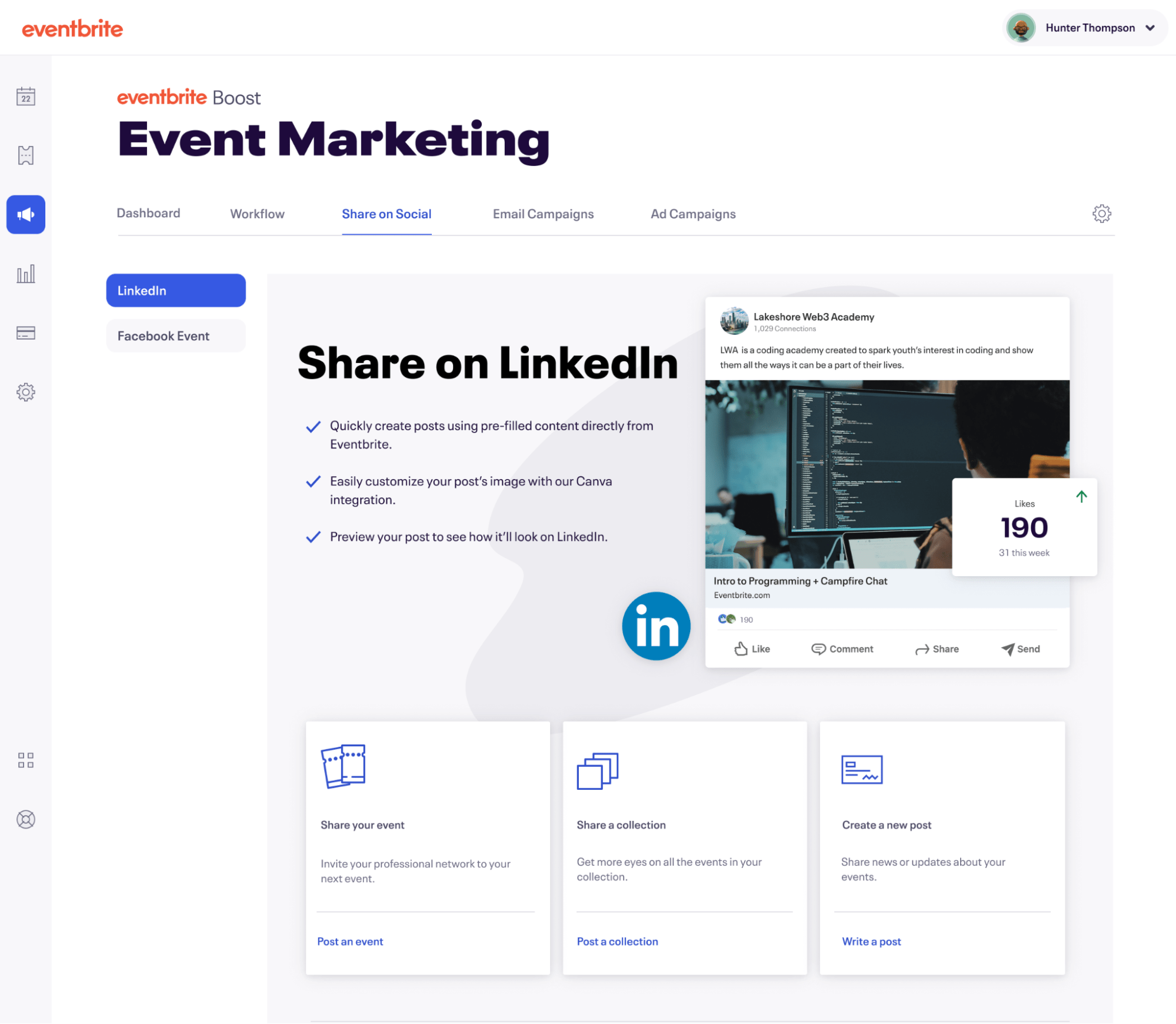Image resolution: width=1176 pixels, height=1024 pixels.
Task: Click the Like checkmark on the LinkedIn post preview
Action: 752,648
